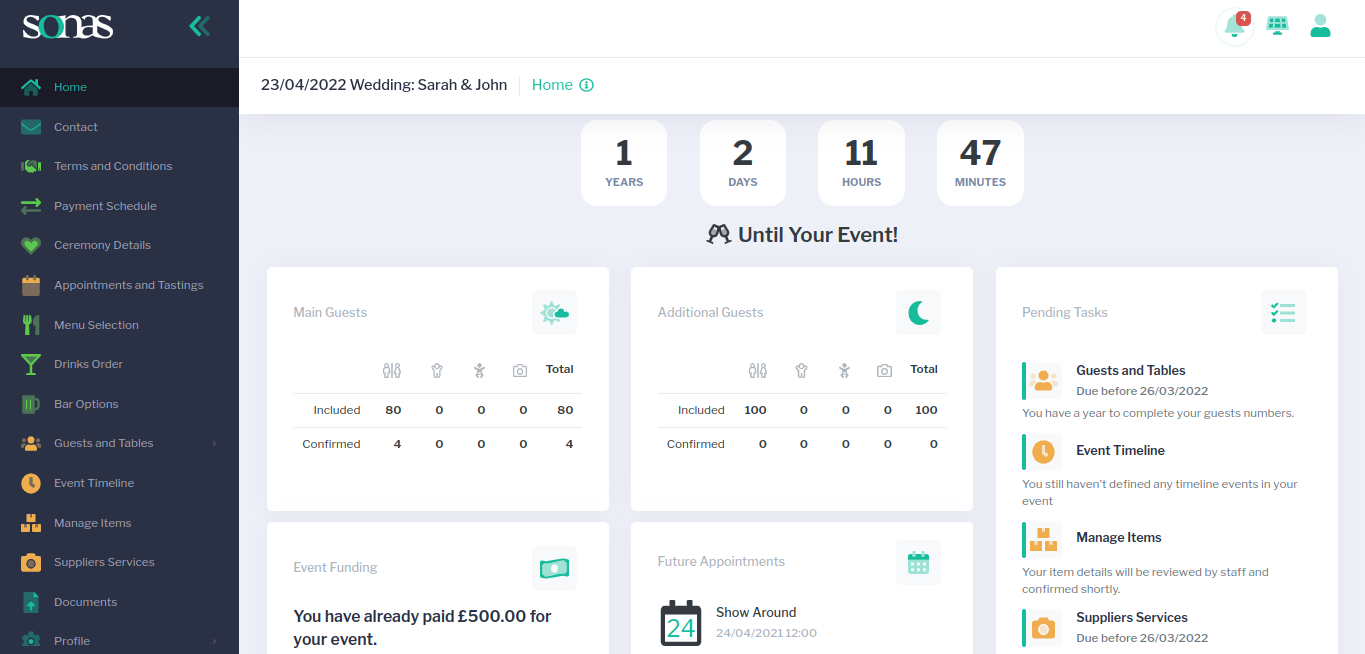Click the Pending Tasks checklist icon

coord(1283,313)
